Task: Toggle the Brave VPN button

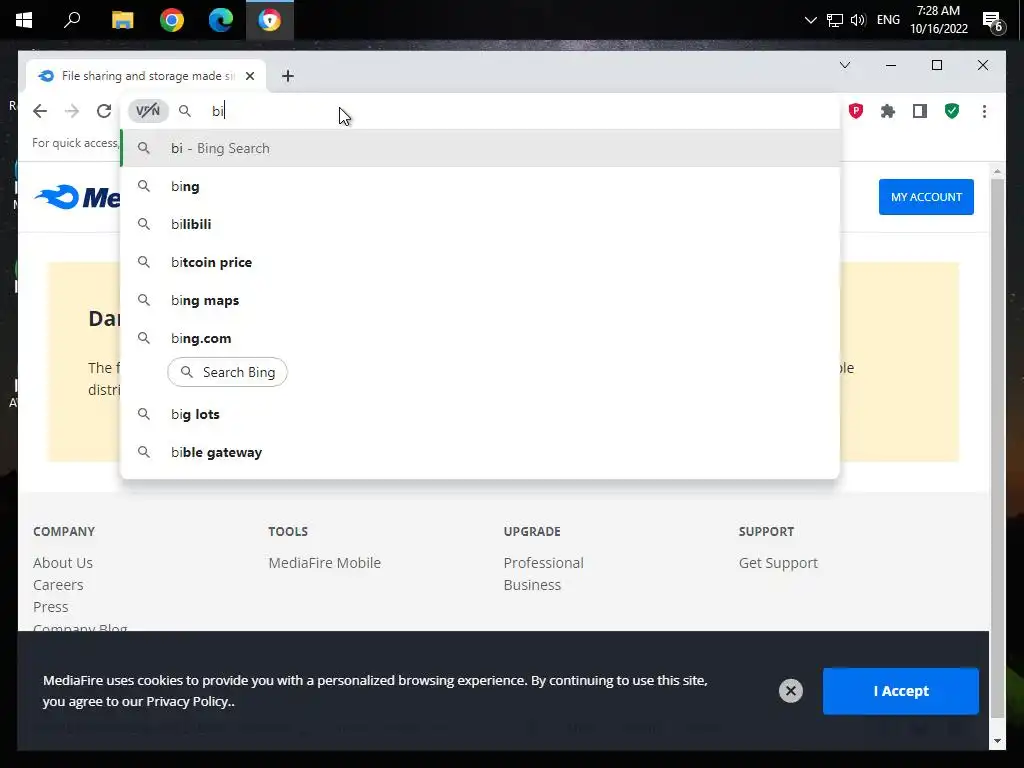Action: (x=148, y=111)
